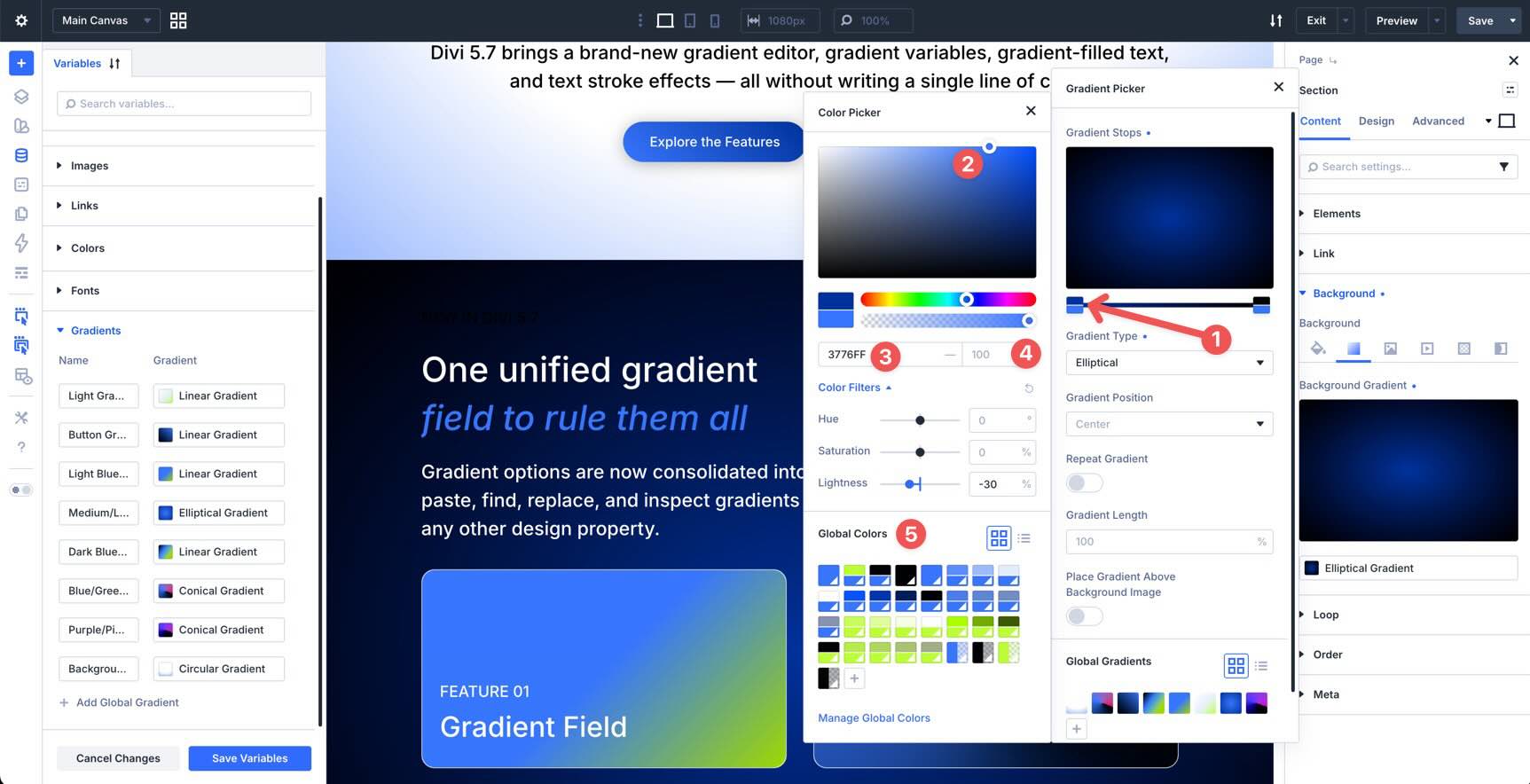Open the variables database icon in sidebar

pyautogui.click(x=21, y=155)
